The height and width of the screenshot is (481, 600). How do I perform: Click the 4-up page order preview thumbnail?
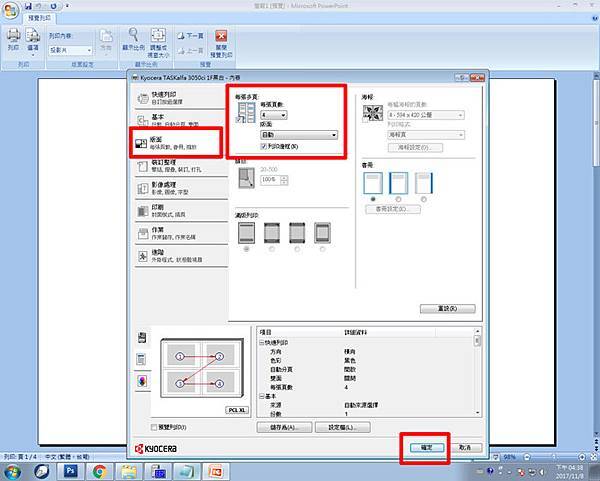click(202, 368)
